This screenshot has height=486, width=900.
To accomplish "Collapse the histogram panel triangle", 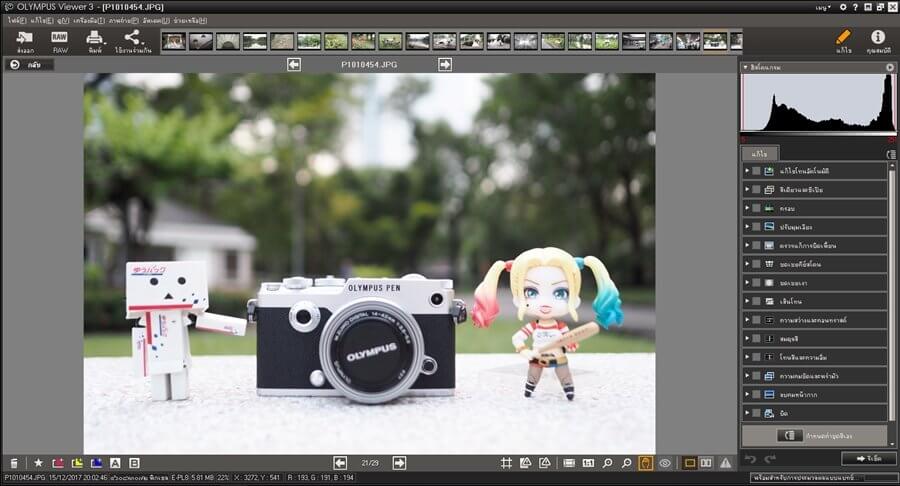I will (x=745, y=67).
